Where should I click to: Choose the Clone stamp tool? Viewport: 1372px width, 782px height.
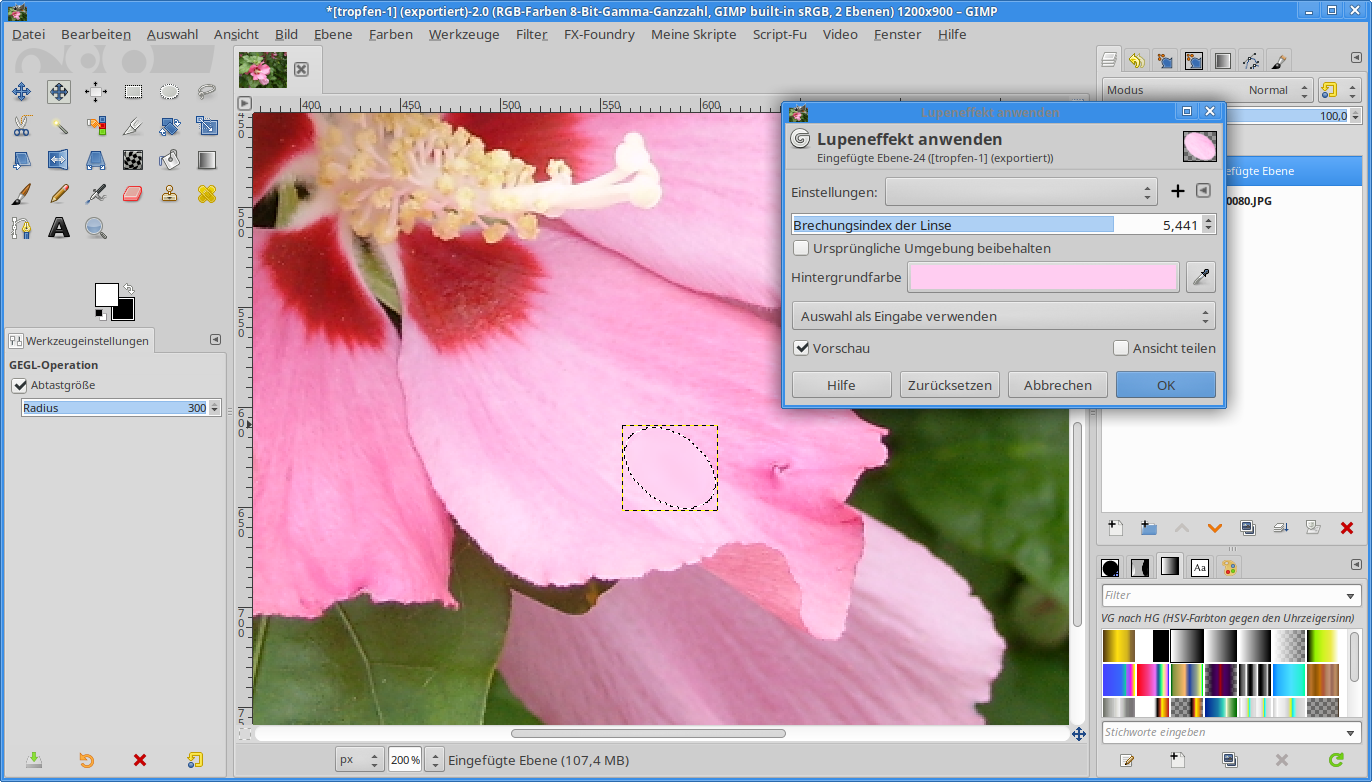pyautogui.click(x=170, y=194)
